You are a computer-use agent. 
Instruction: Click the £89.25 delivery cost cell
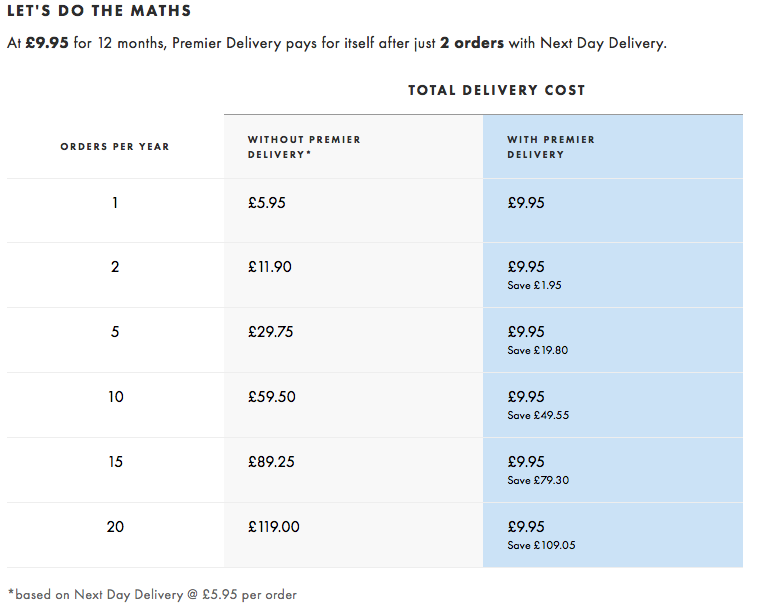pyautogui.click(x=272, y=462)
